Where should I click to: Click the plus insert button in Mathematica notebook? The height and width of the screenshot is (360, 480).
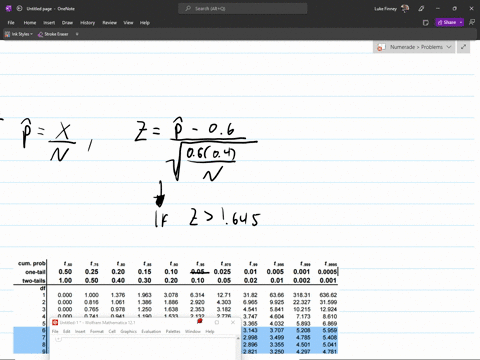coord(58,339)
